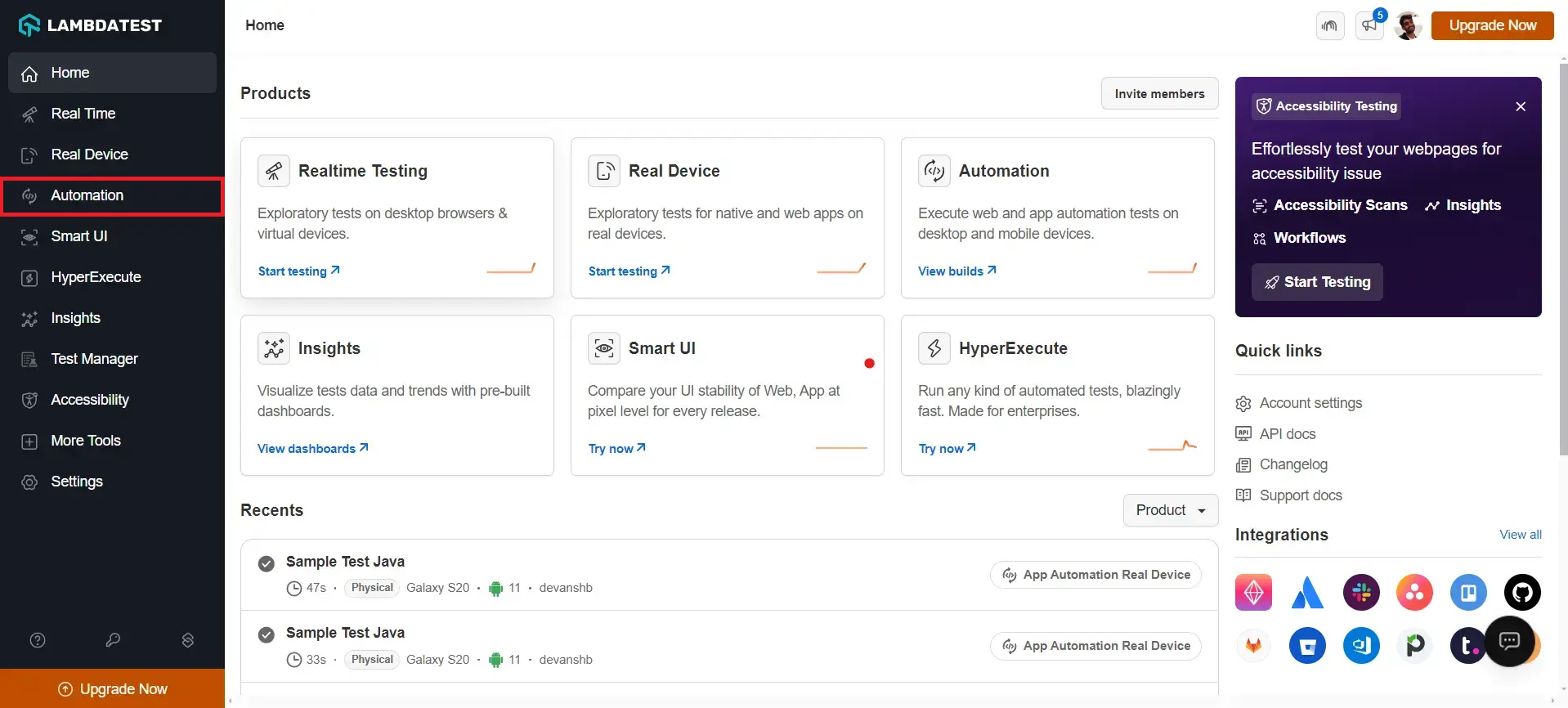Click Automation card icon
The image size is (1568, 708).
(x=934, y=171)
